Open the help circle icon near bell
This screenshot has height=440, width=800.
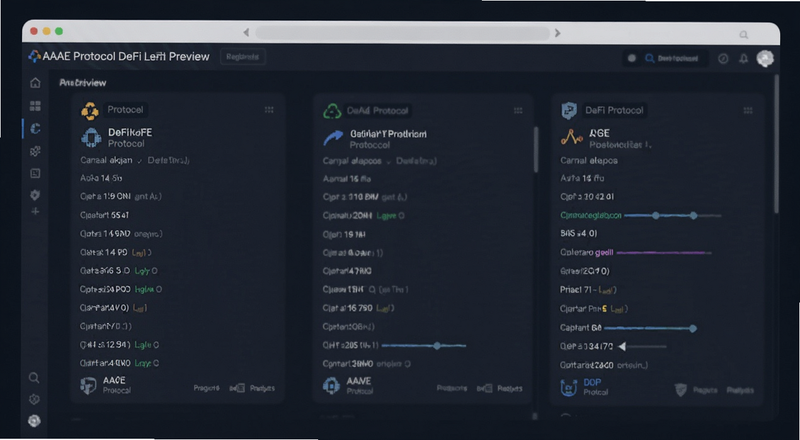click(x=723, y=59)
